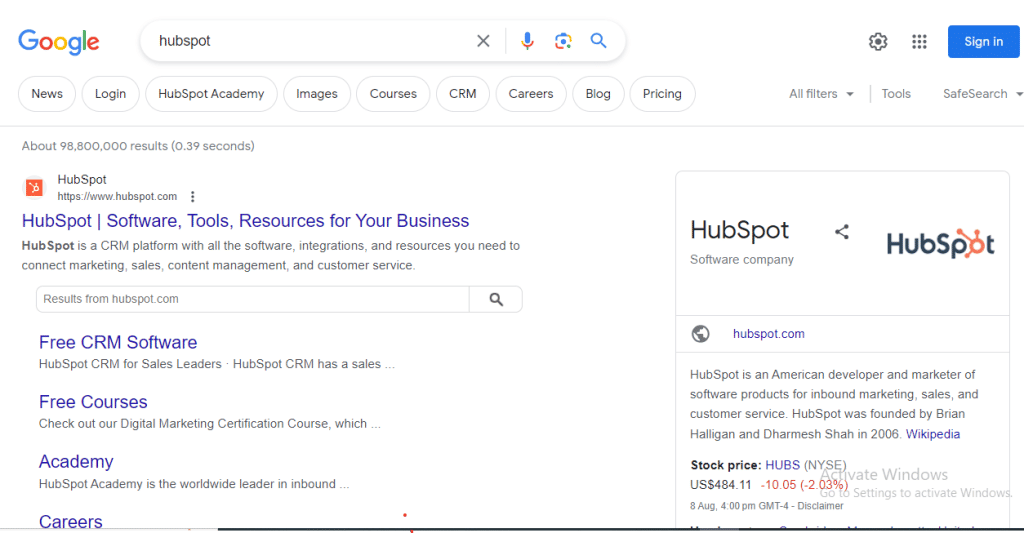Image resolution: width=1024 pixels, height=533 pixels.
Task: Select the Careers filter chip
Action: (x=531, y=94)
